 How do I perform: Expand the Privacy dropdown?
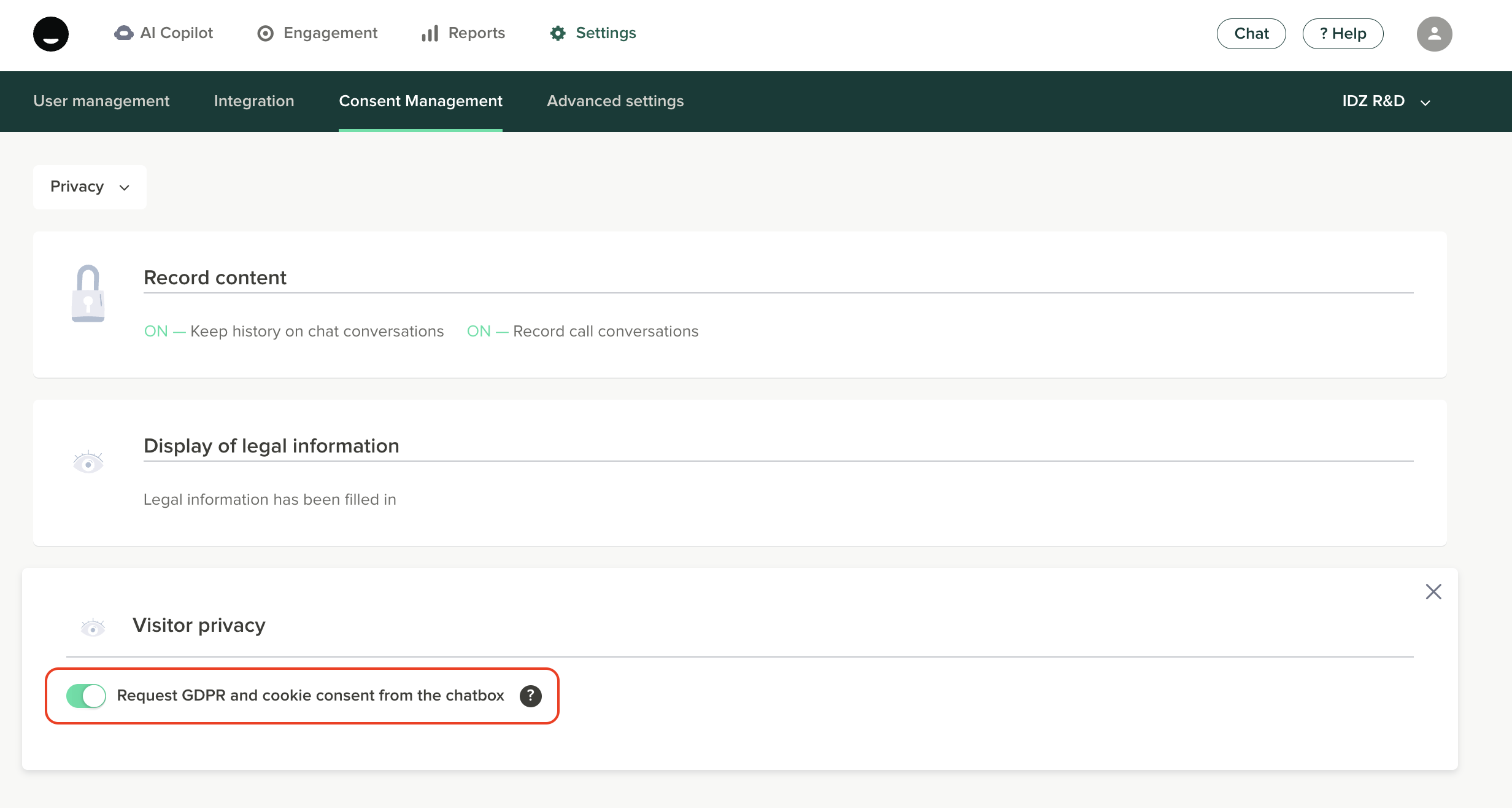(90, 187)
